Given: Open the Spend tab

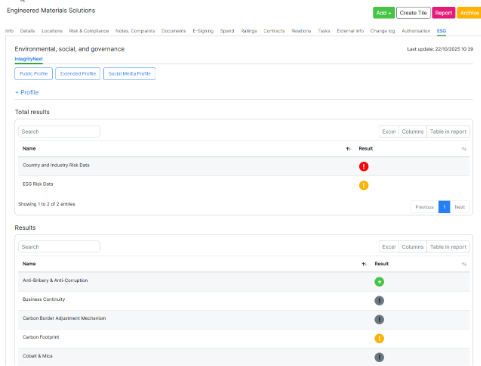Looking at the screenshot, I should [227, 31].
